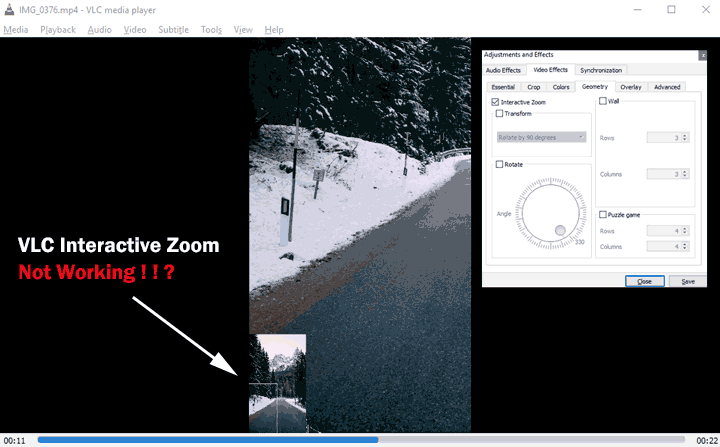The width and height of the screenshot is (720, 447).
Task: Enable the Transform checkbox
Action: (x=499, y=113)
